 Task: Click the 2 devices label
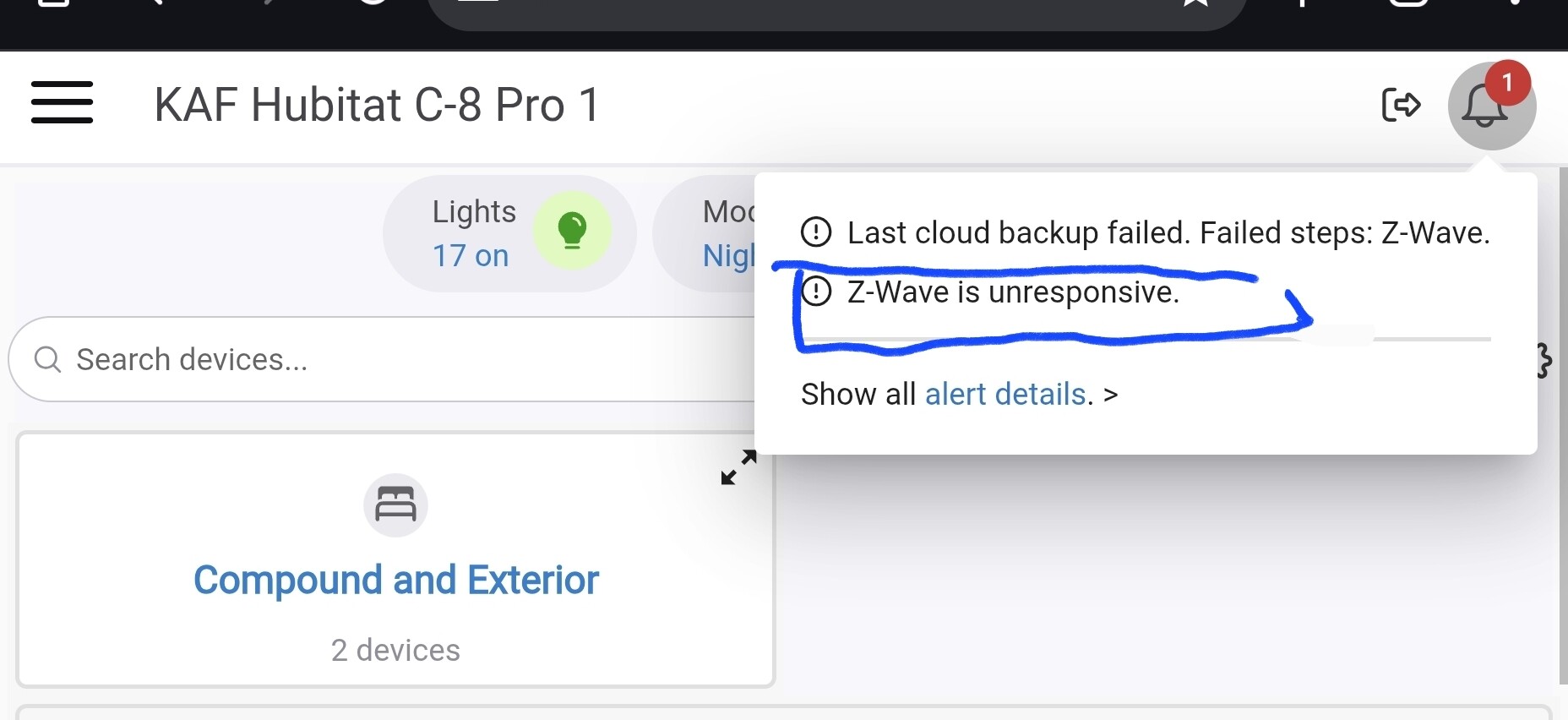click(x=395, y=650)
